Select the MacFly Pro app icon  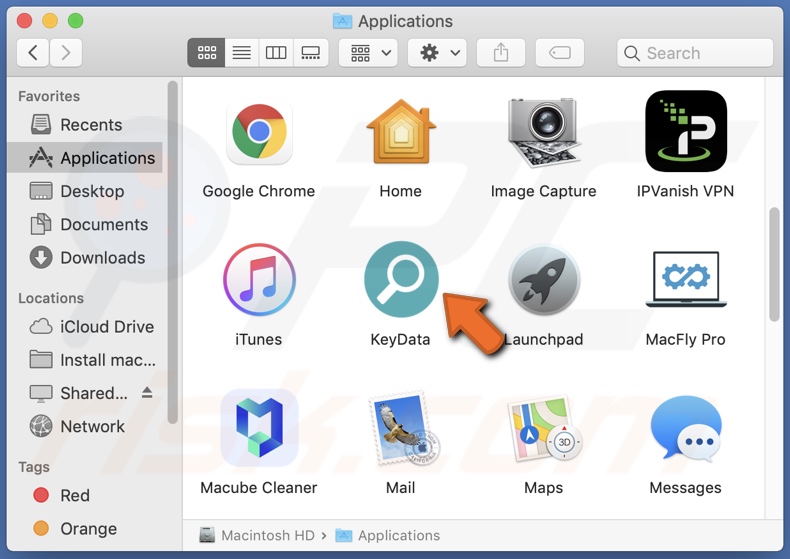[686, 280]
